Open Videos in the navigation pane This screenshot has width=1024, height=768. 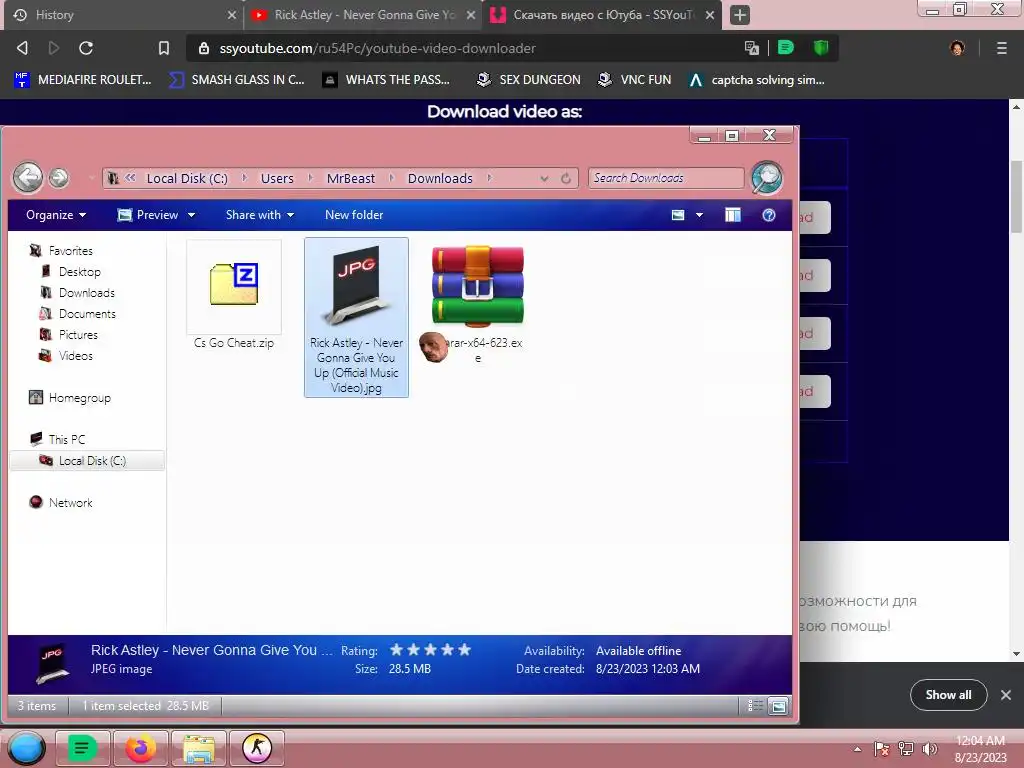(76, 356)
